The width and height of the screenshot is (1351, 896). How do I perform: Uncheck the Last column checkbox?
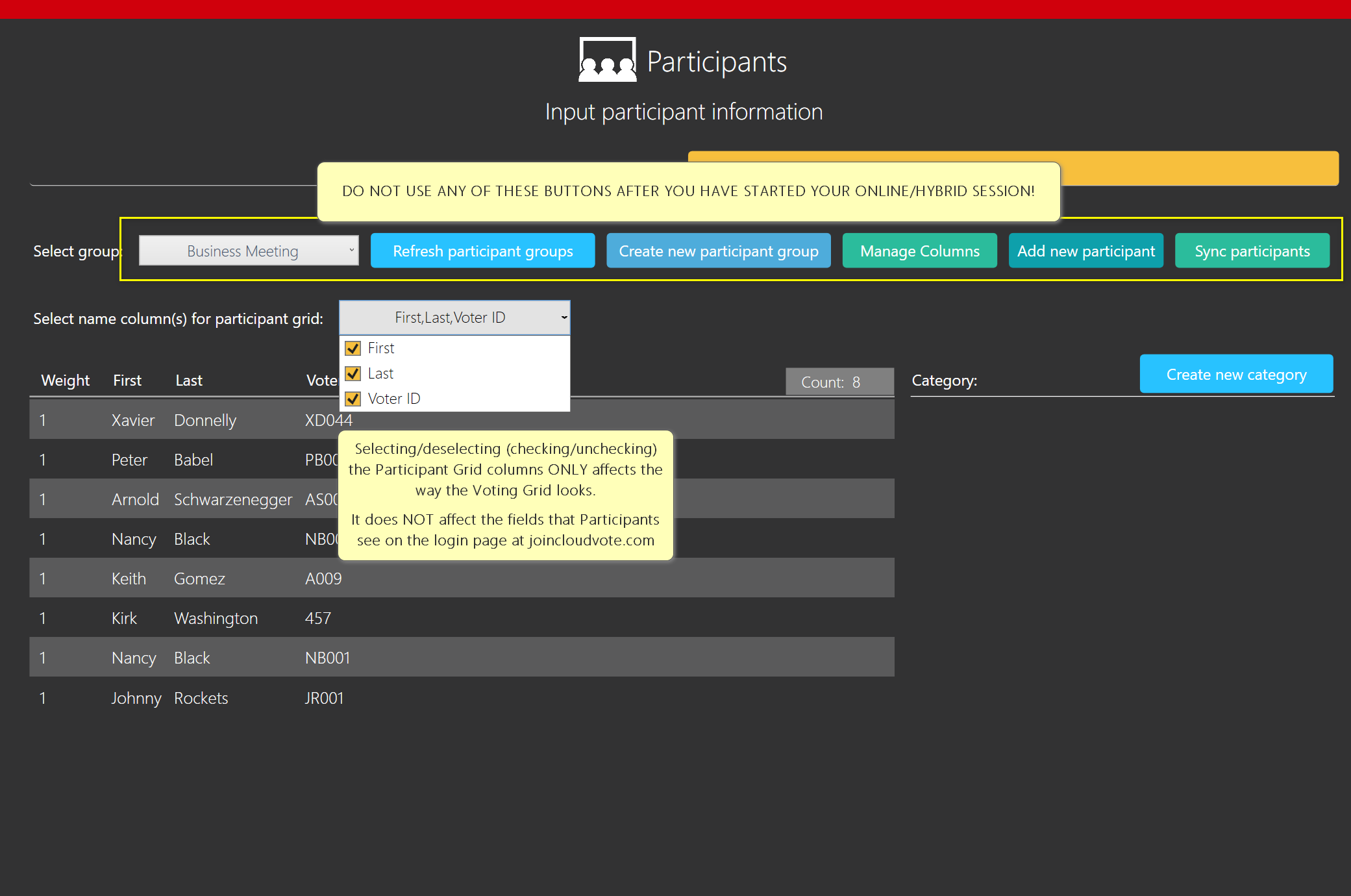(353, 374)
